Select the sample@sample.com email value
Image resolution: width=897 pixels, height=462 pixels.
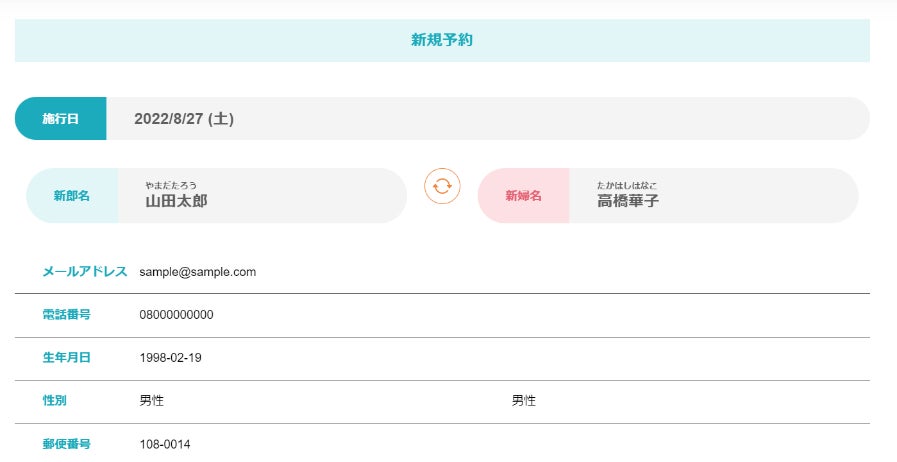[198, 272]
